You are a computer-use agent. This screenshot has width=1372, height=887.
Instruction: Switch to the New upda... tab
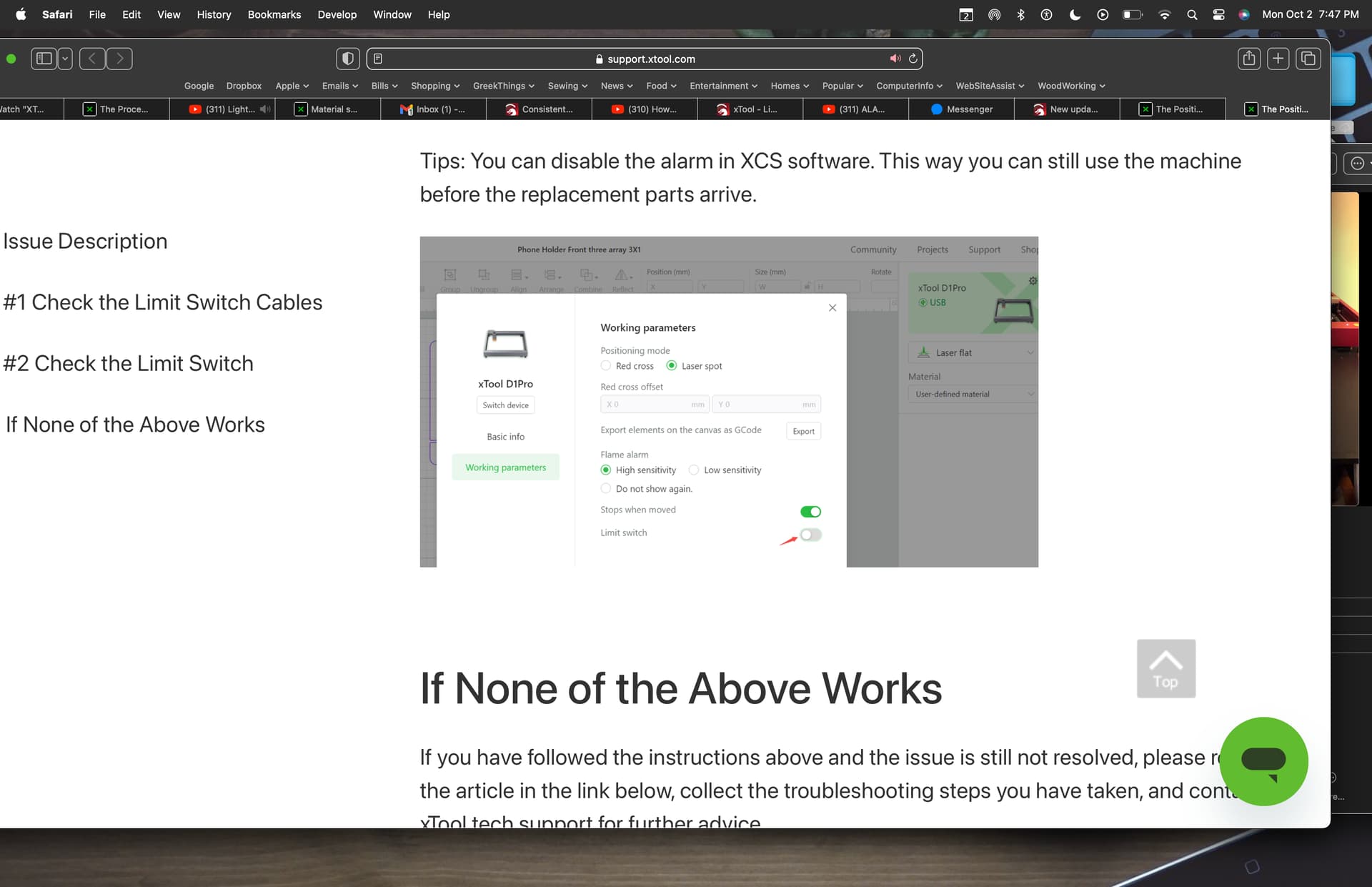[x=1066, y=109]
